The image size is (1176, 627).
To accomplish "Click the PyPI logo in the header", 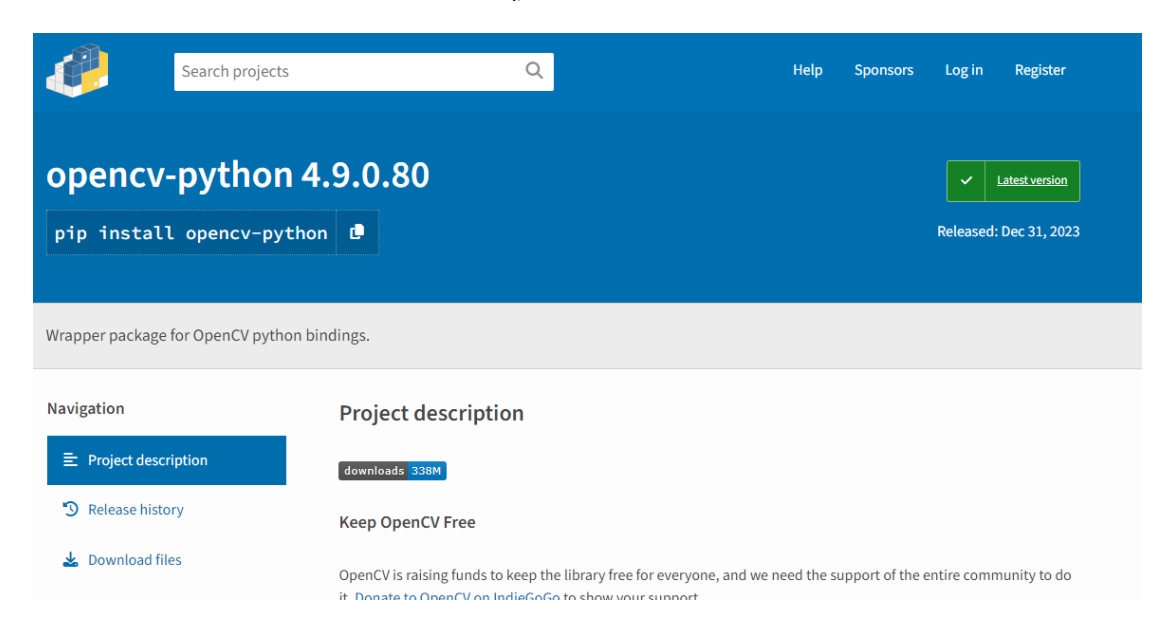I will point(77,71).
